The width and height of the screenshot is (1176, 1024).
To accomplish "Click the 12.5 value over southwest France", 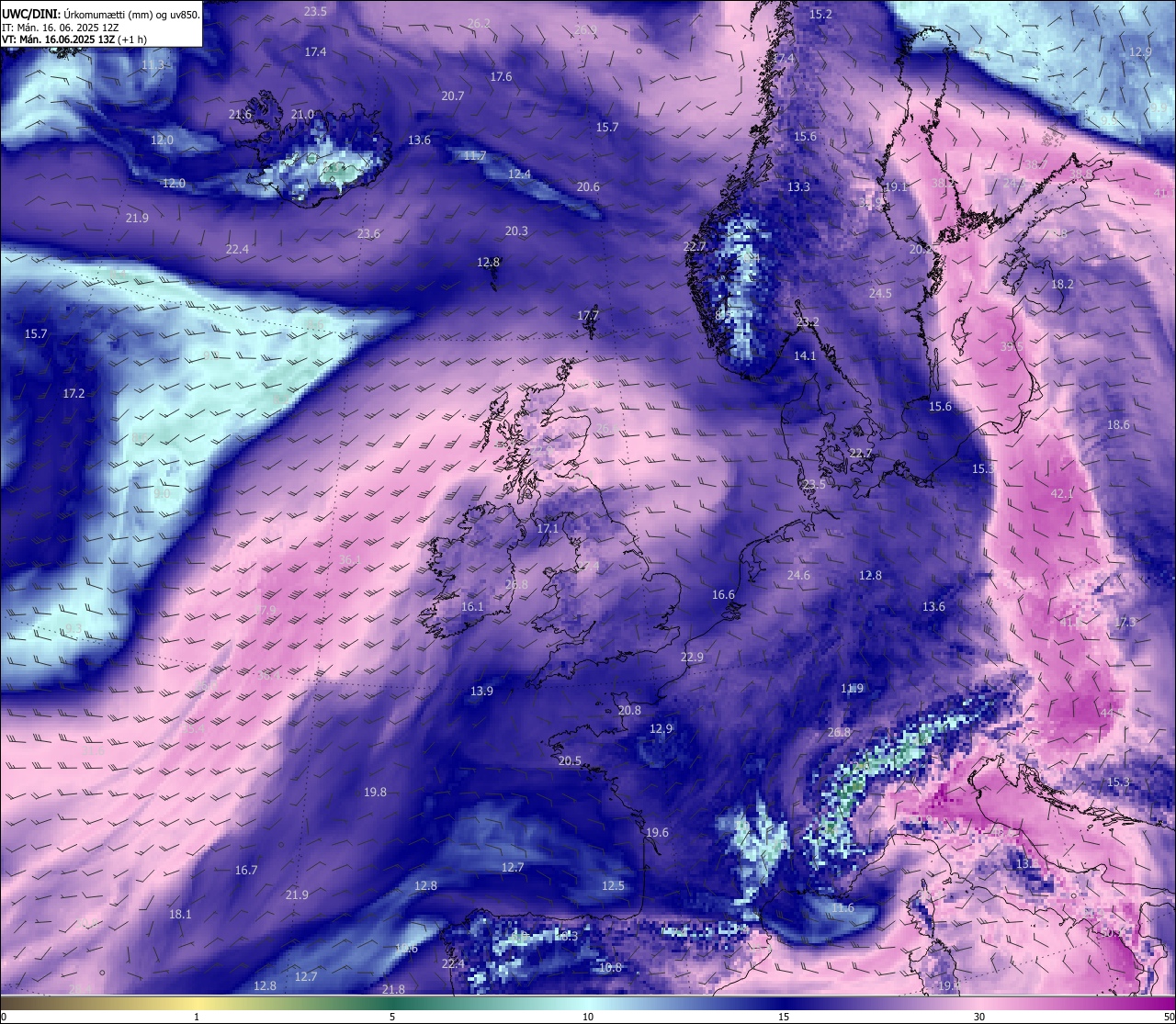I will pos(613,886).
